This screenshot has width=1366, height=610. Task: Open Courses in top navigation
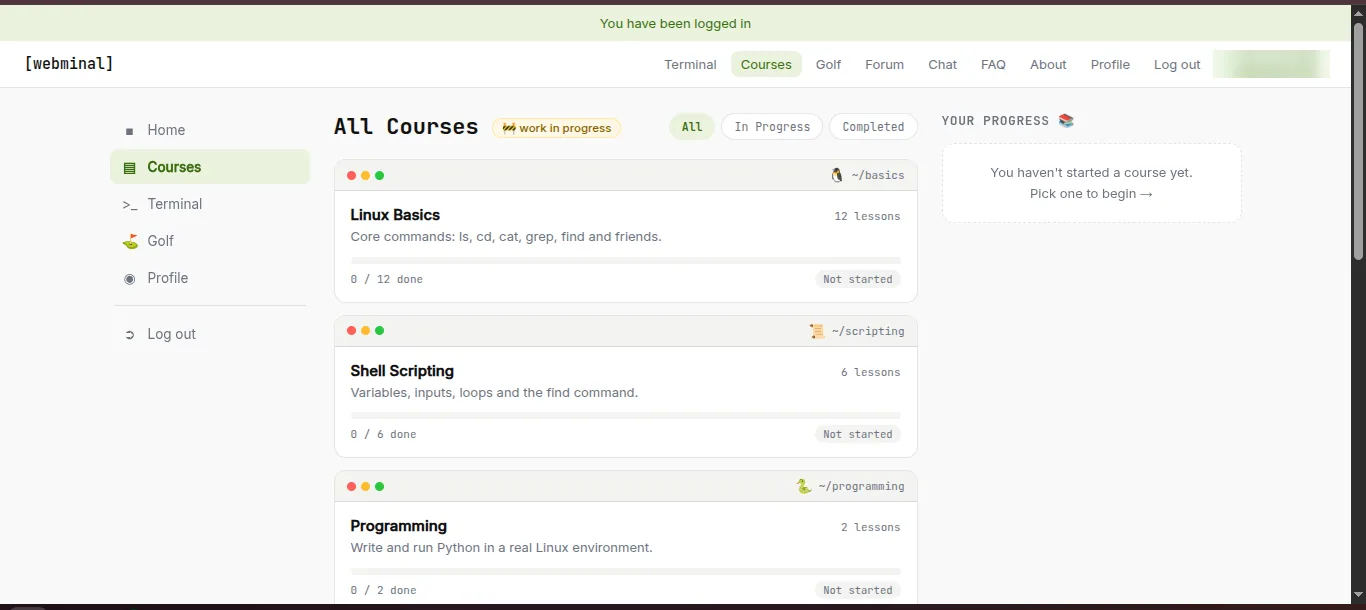click(x=766, y=64)
